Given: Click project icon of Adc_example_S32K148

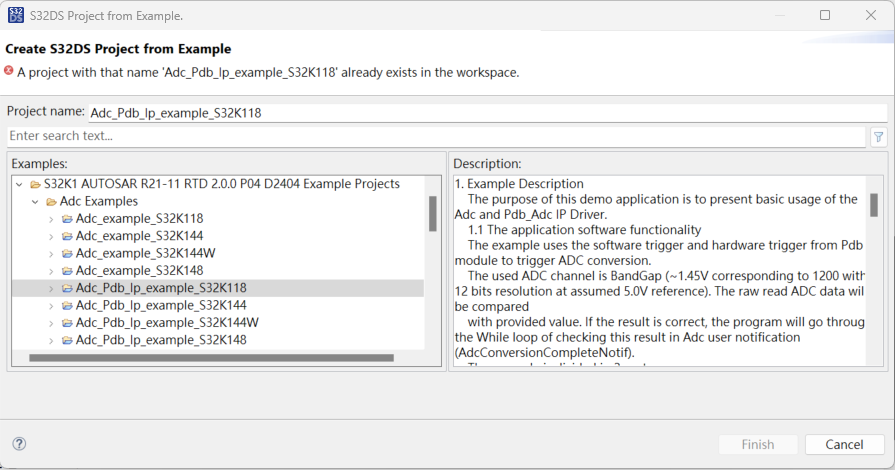Looking at the screenshot, I should click(x=67, y=271).
